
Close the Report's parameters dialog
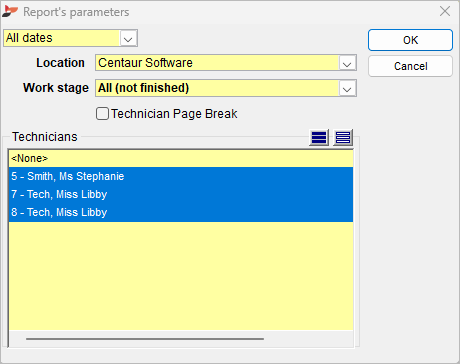click(445, 12)
